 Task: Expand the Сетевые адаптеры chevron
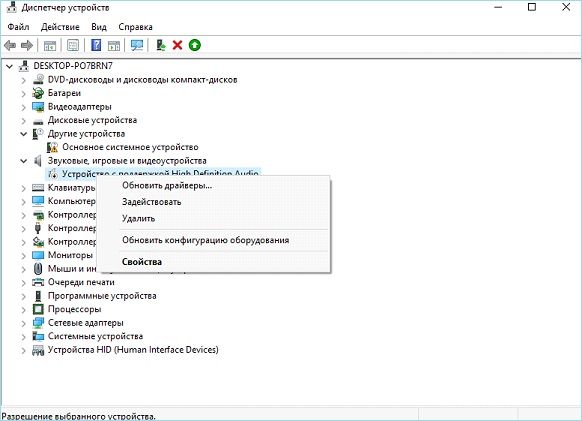point(23,323)
